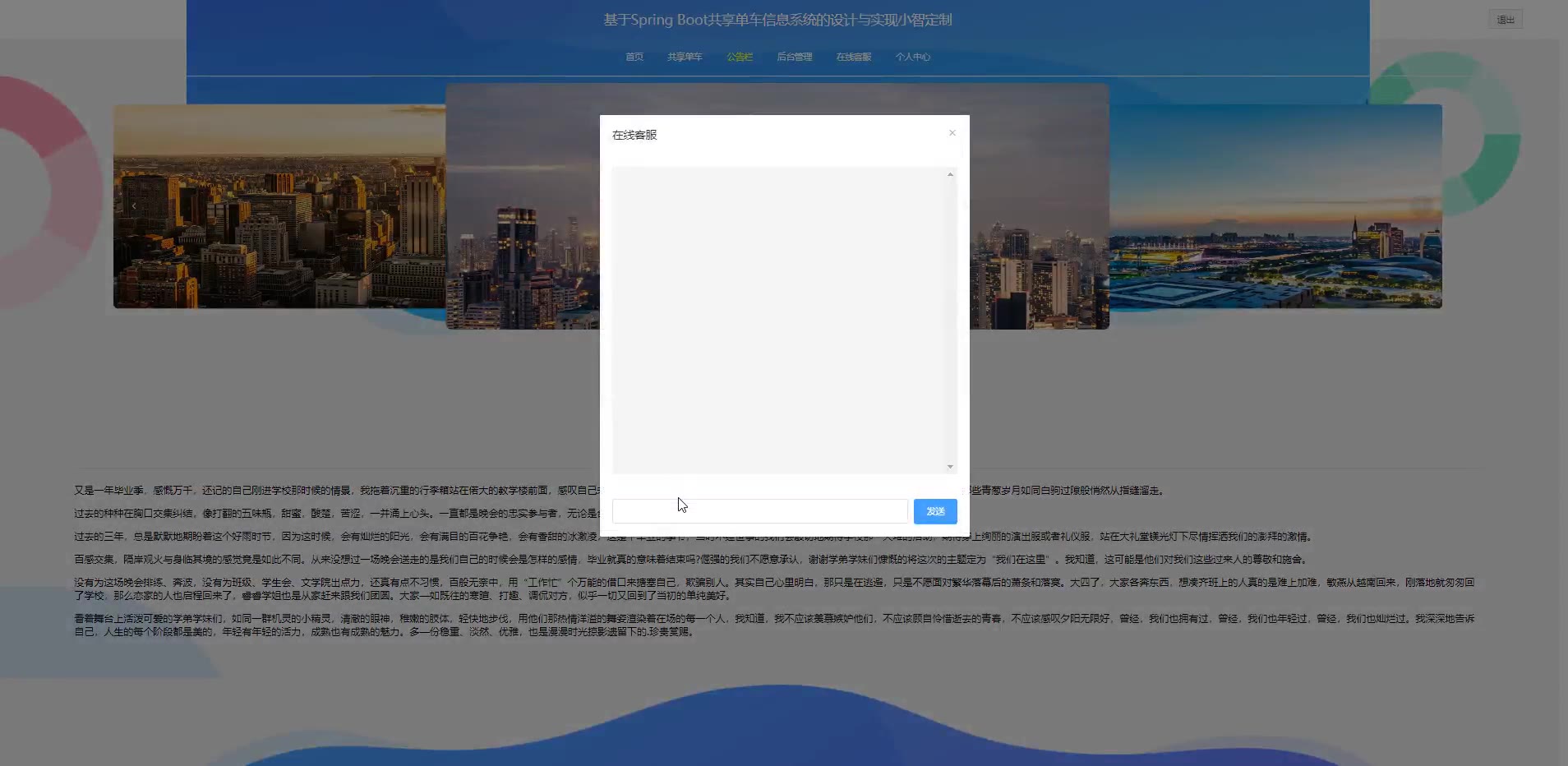This screenshot has height=766, width=1568.
Task: Select the 公告栏 nav item
Action: 739,57
